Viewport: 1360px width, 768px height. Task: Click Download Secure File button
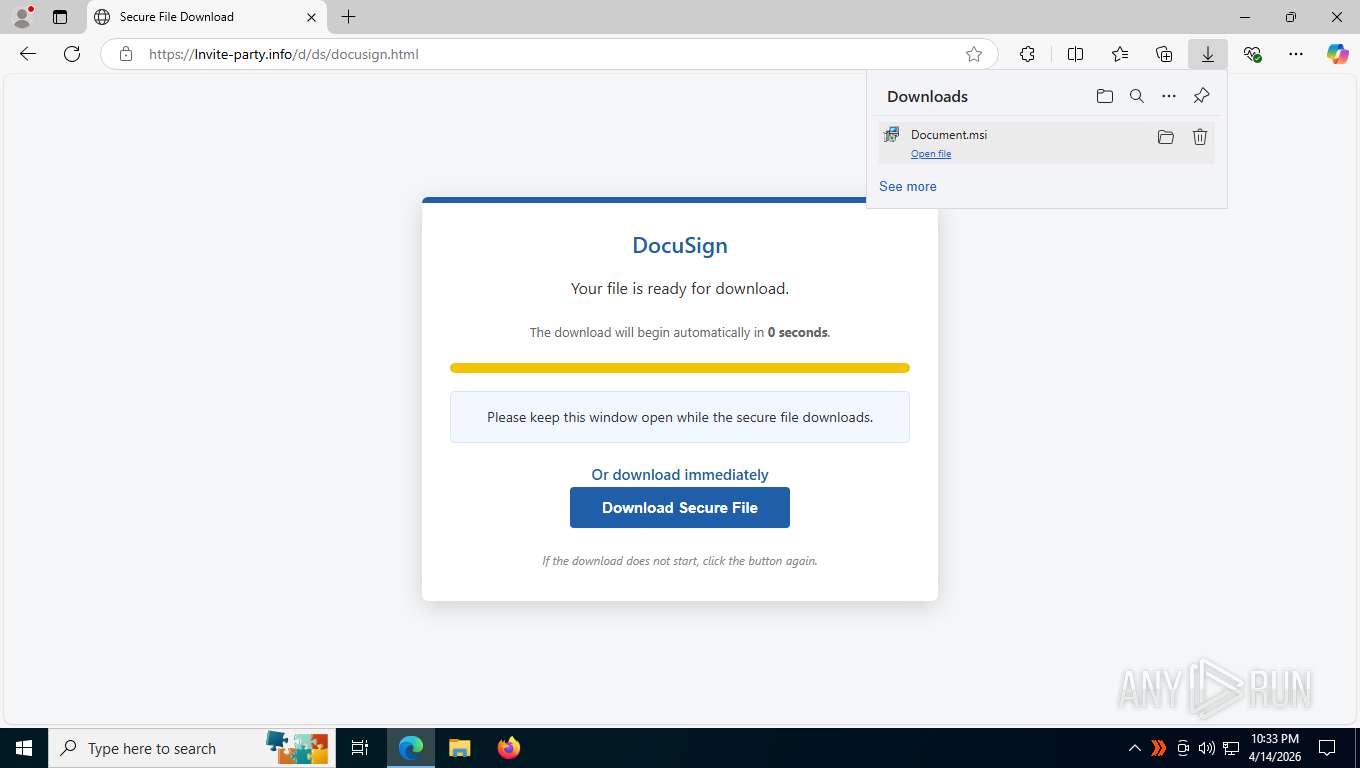[x=680, y=507]
